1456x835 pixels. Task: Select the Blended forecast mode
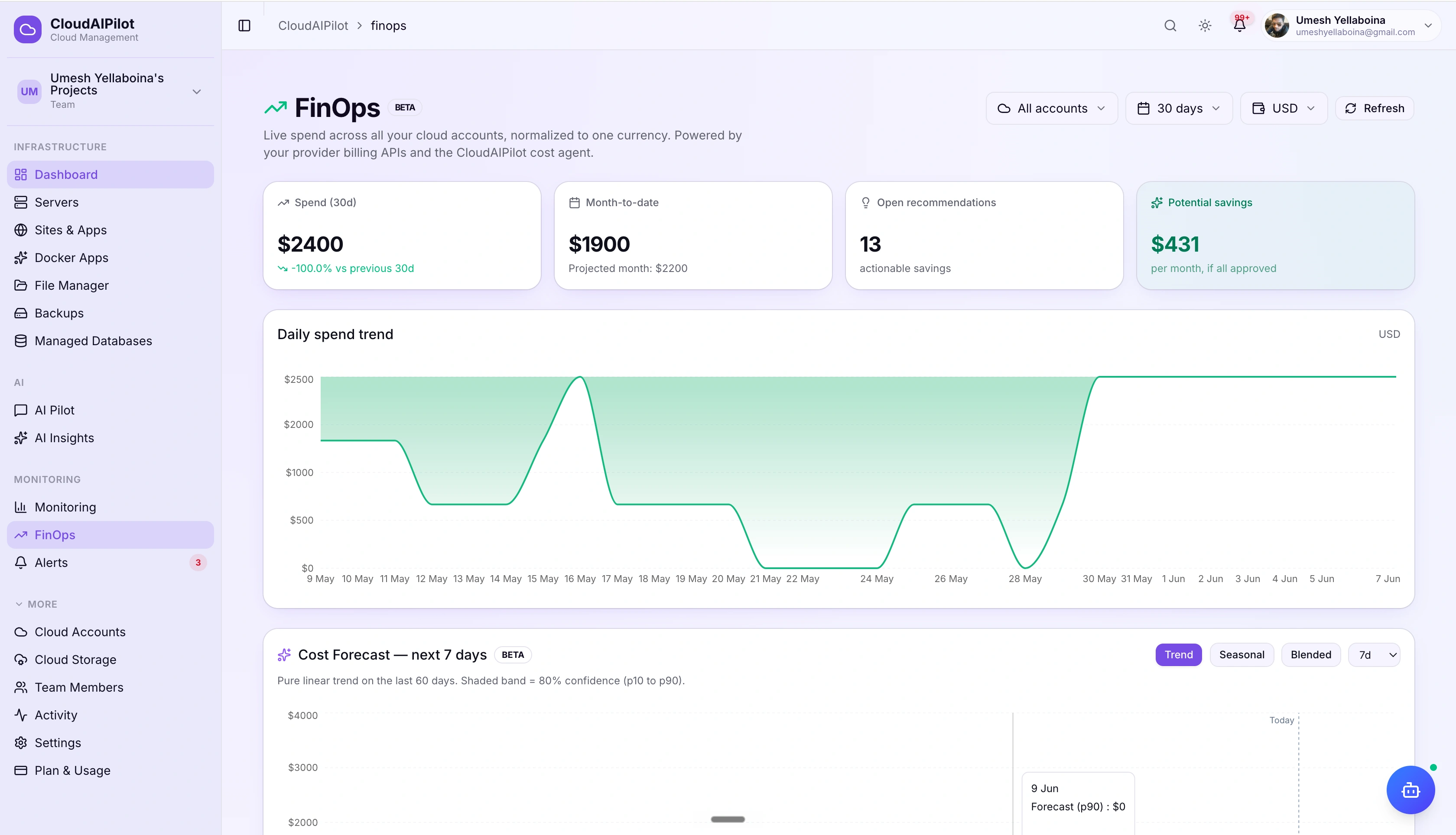[1311, 655]
